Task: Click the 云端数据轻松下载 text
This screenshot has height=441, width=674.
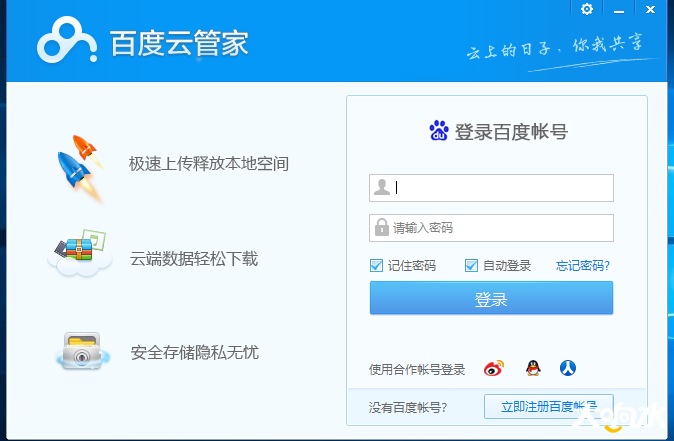Action: click(x=194, y=259)
